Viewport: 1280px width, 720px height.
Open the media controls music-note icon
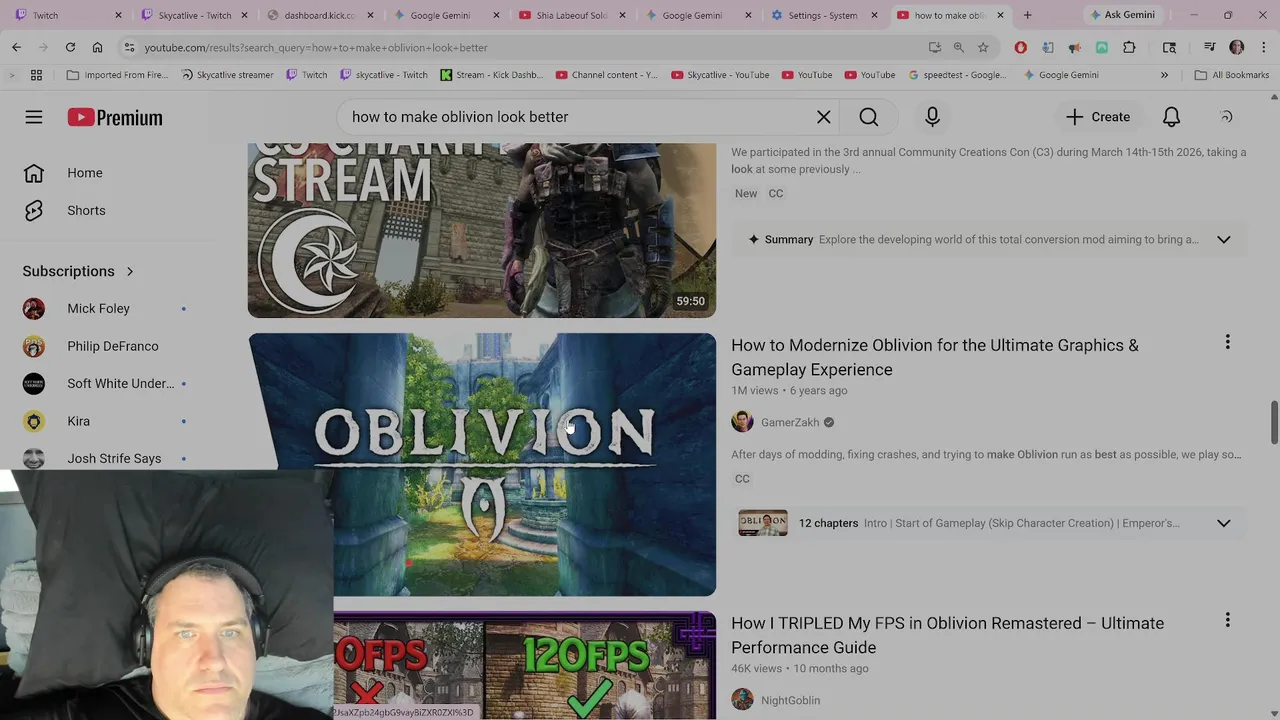[1209, 47]
